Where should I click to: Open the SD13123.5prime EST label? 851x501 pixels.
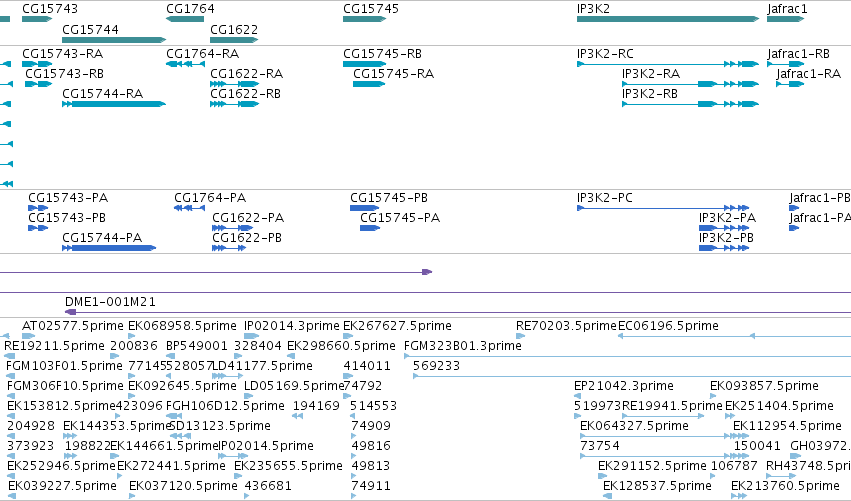coord(220,426)
